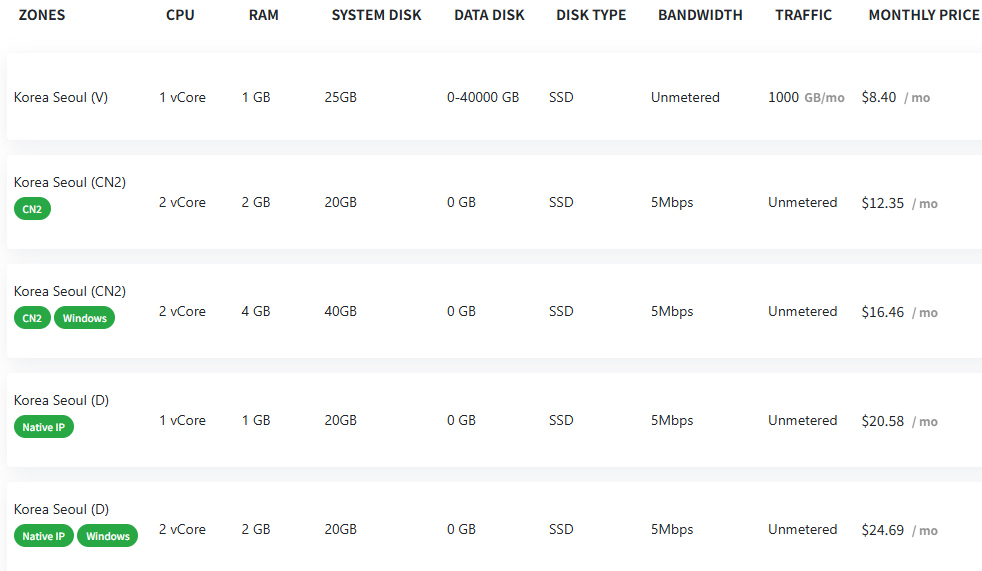The image size is (982, 571).
Task: Click the 25GB system disk value
Action: [340, 98]
